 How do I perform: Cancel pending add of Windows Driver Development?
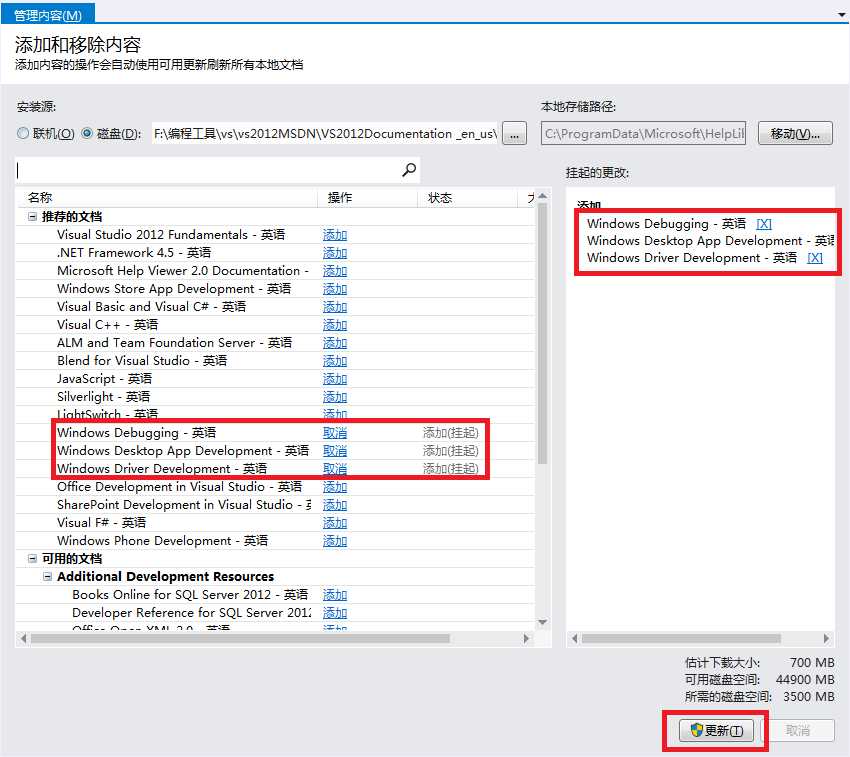click(x=334, y=469)
